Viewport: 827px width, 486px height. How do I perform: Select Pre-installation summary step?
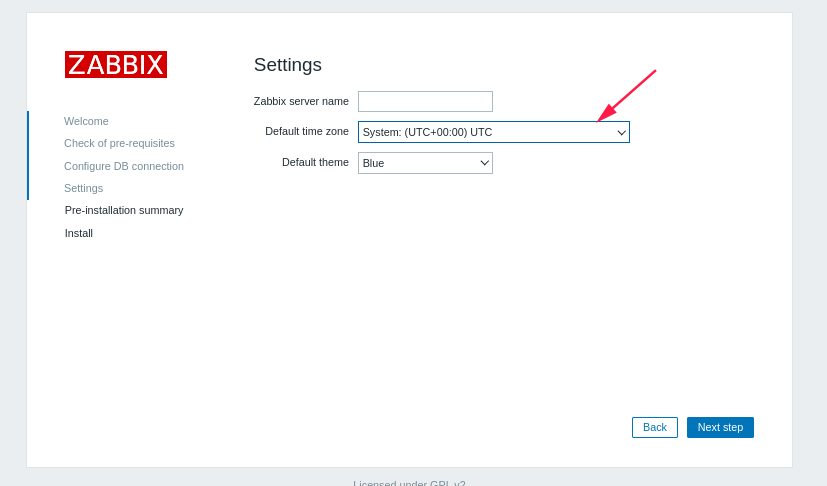click(x=124, y=211)
